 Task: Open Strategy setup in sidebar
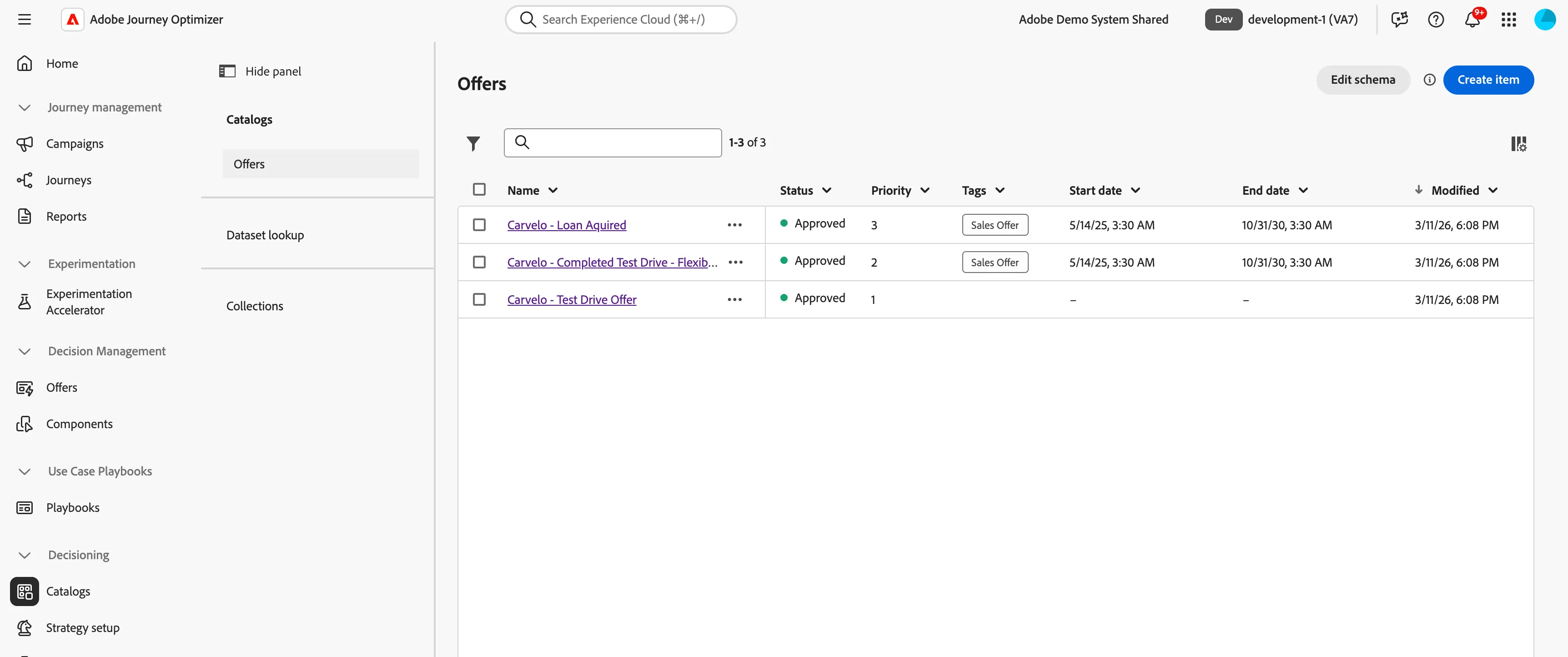pyautogui.click(x=83, y=628)
